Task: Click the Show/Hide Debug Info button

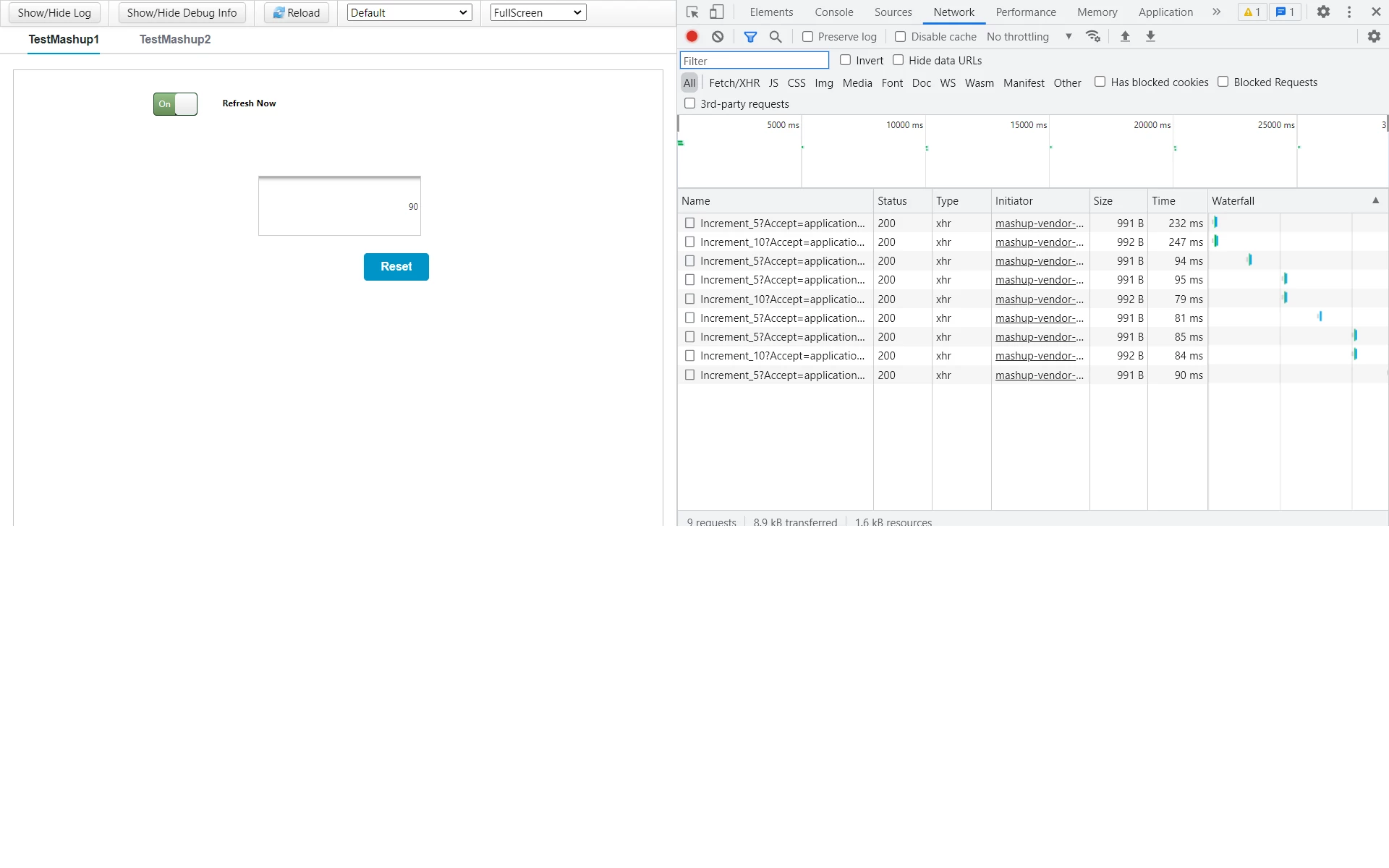Action: [x=182, y=12]
